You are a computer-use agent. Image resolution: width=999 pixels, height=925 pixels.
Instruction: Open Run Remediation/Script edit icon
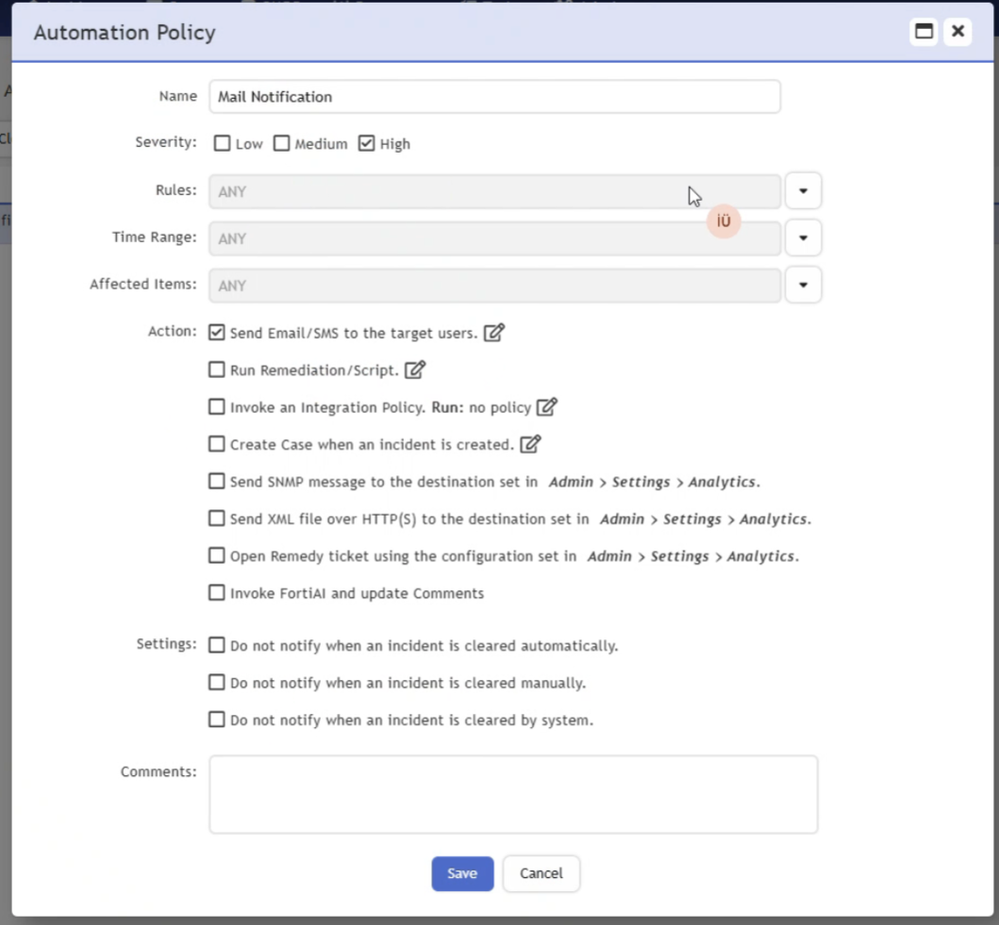pos(415,370)
